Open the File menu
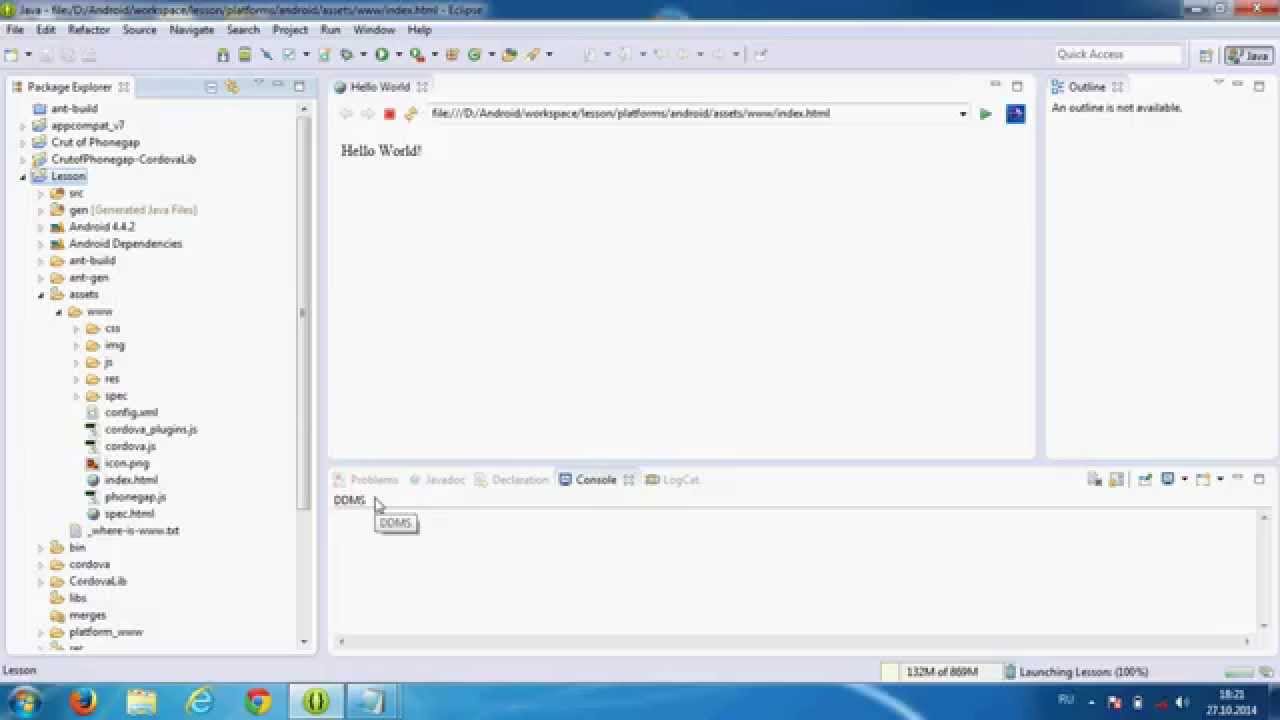Screen dimensions: 1280x720 click(15, 30)
